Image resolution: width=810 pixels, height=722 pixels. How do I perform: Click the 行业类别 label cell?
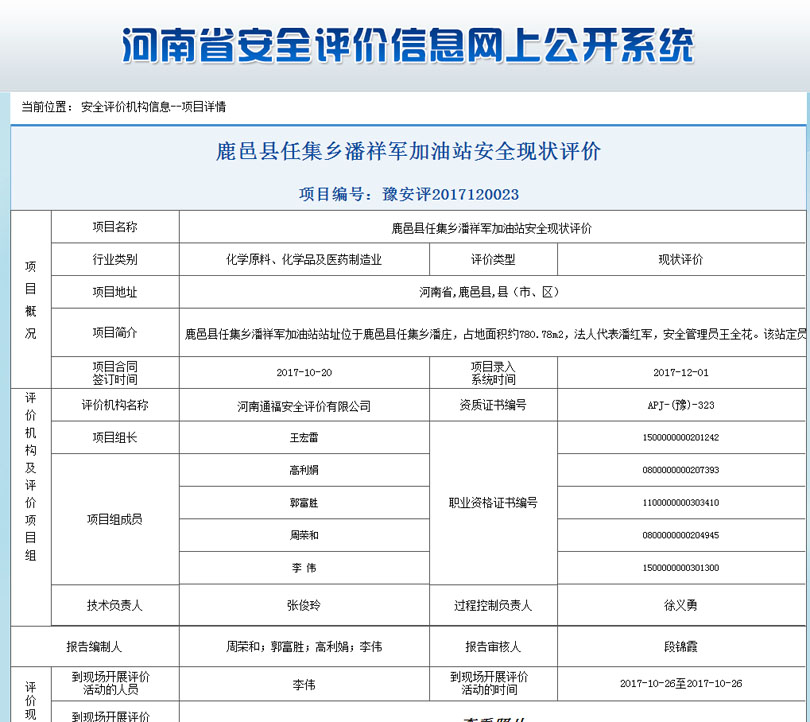[x=115, y=259]
